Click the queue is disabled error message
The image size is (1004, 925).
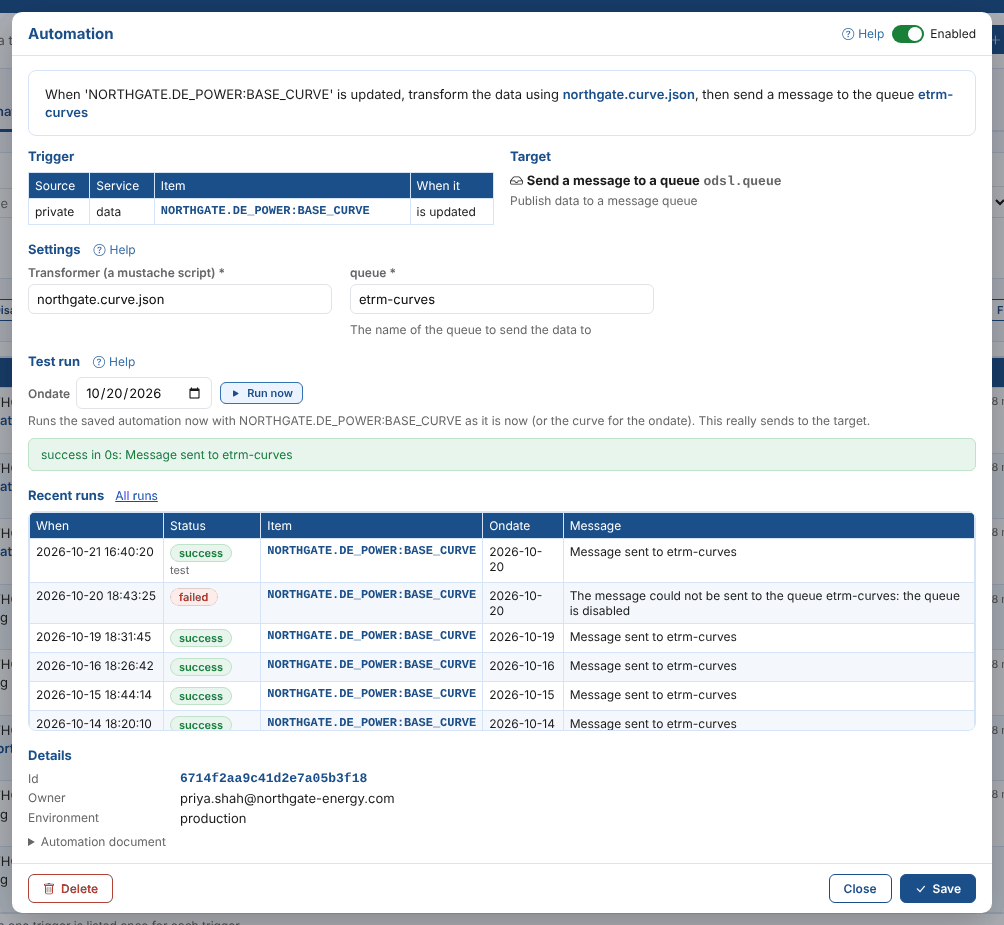[x=765, y=604]
